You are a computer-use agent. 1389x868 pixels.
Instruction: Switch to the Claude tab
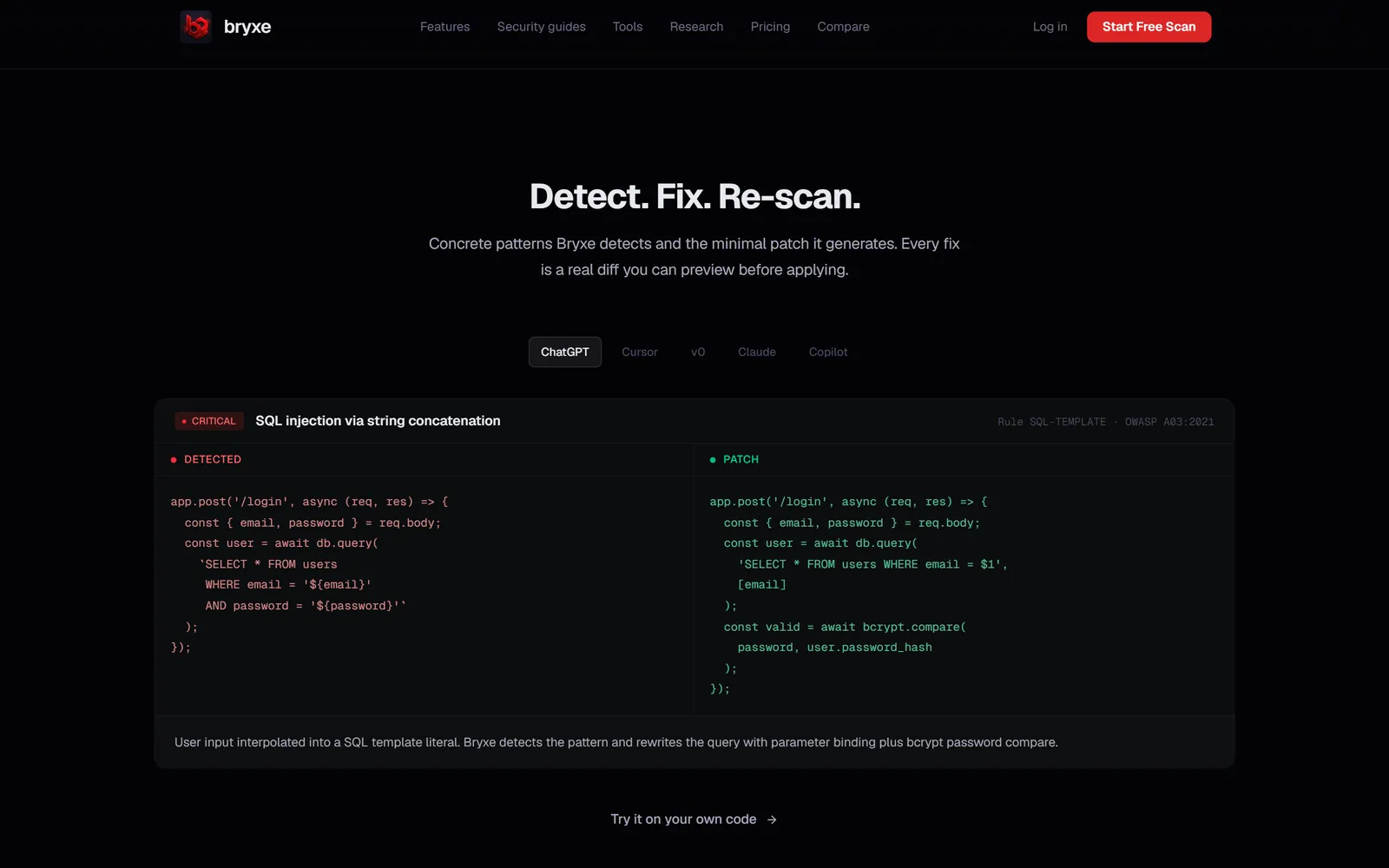757,352
